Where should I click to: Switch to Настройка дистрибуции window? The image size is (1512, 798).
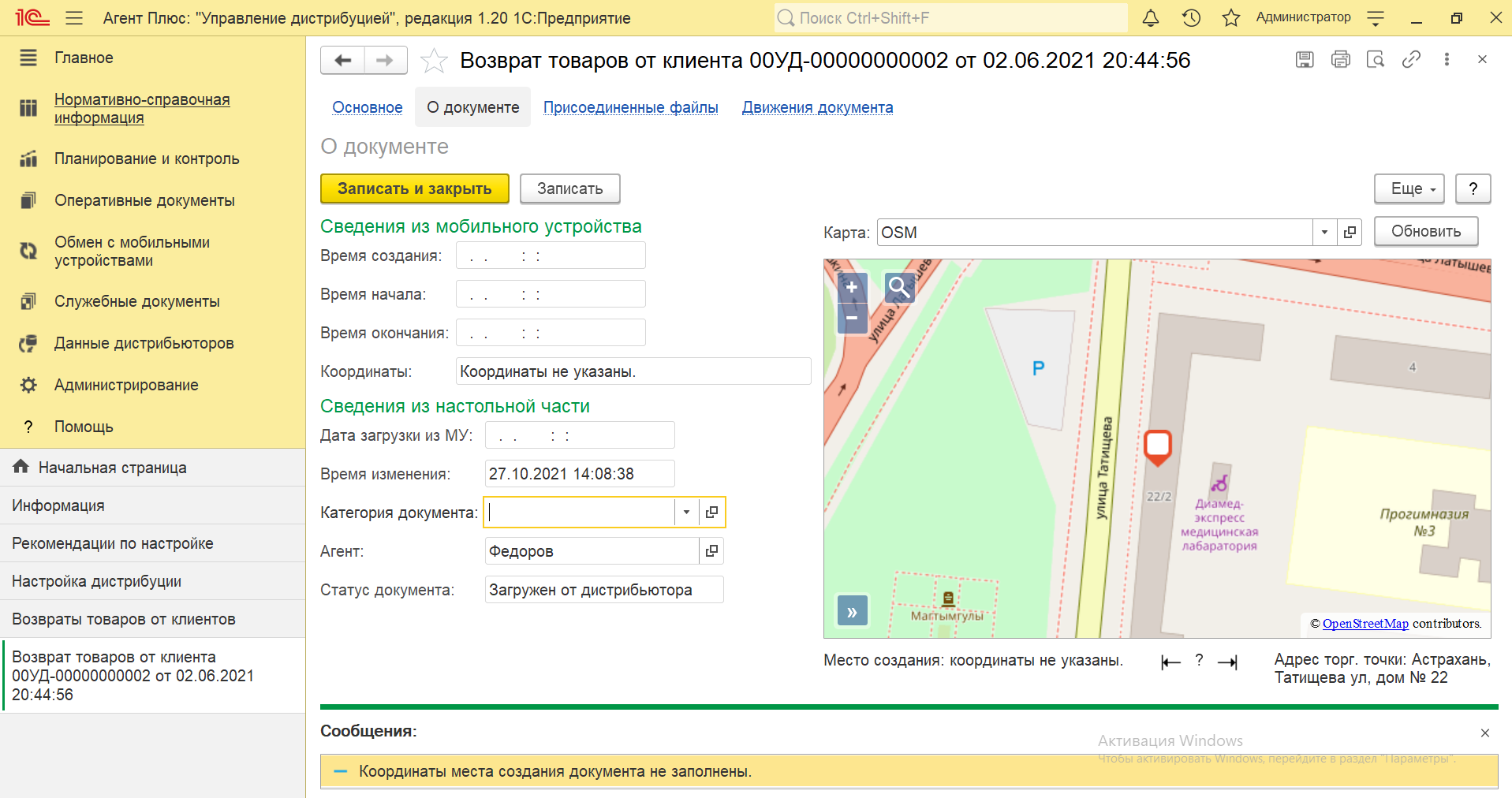(x=152, y=581)
